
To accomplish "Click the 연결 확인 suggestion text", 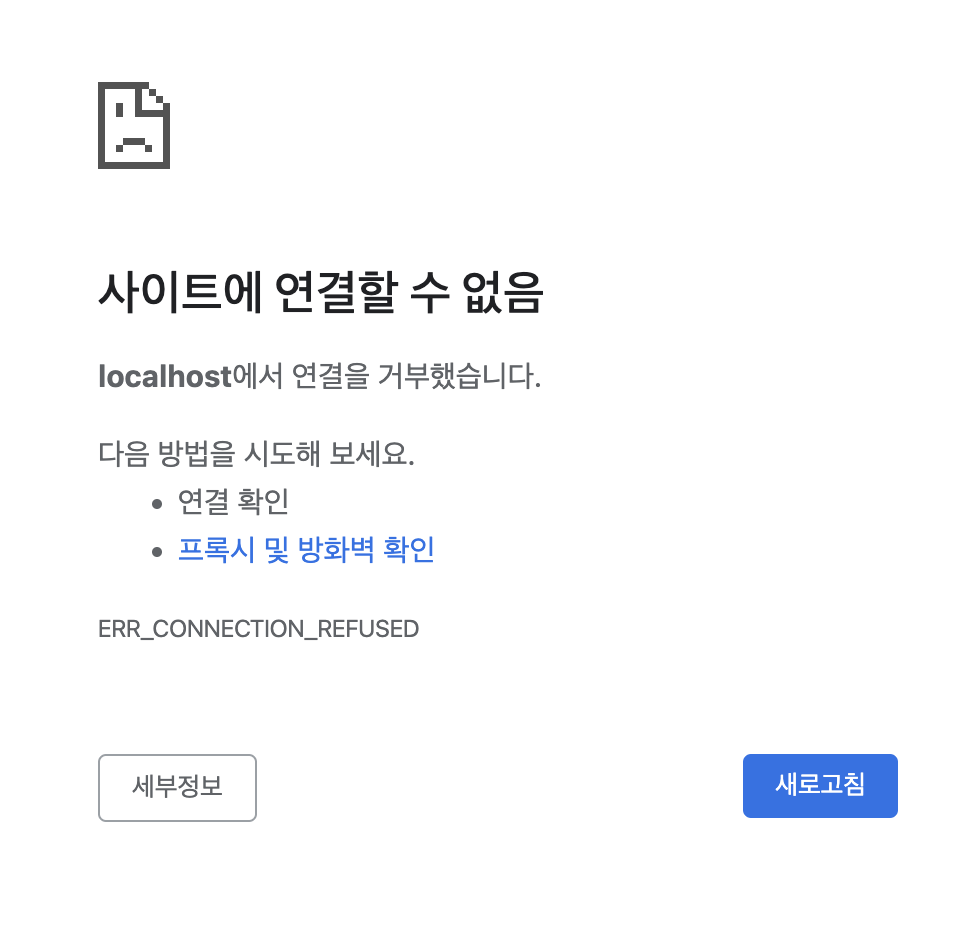I will (233, 501).
